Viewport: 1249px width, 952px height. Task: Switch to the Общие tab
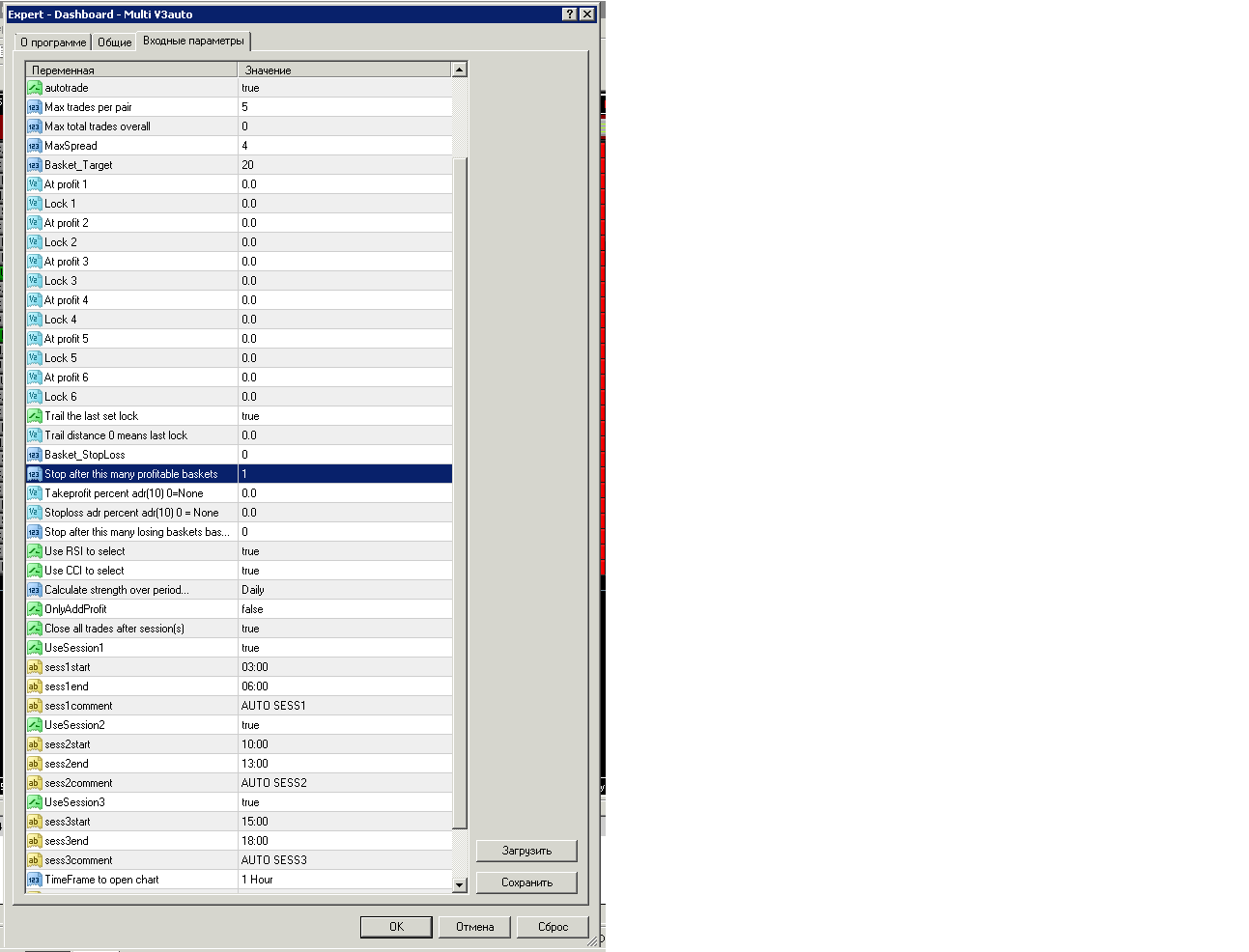click(x=114, y=42)
